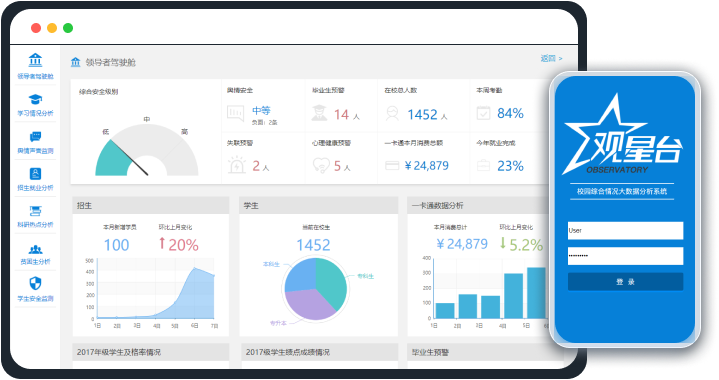Click the 在校总人数 1452 figure
Viewport: 719px width, 380px height.
tap(422, 114)
